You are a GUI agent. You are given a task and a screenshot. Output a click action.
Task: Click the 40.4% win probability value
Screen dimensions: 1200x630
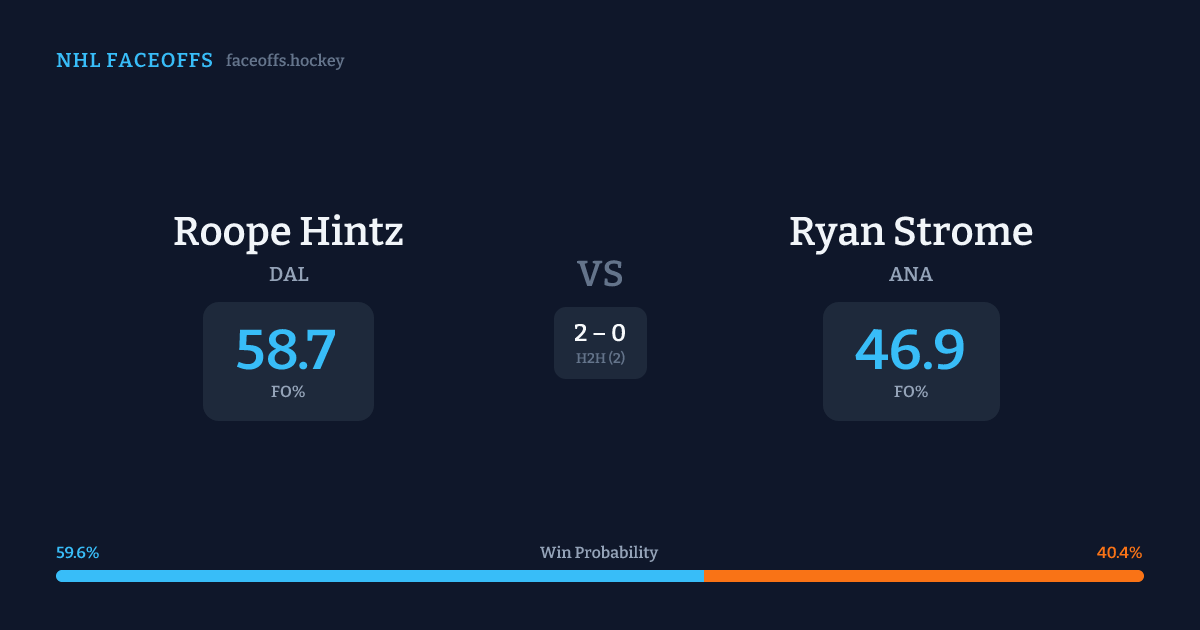point(1119,553)
